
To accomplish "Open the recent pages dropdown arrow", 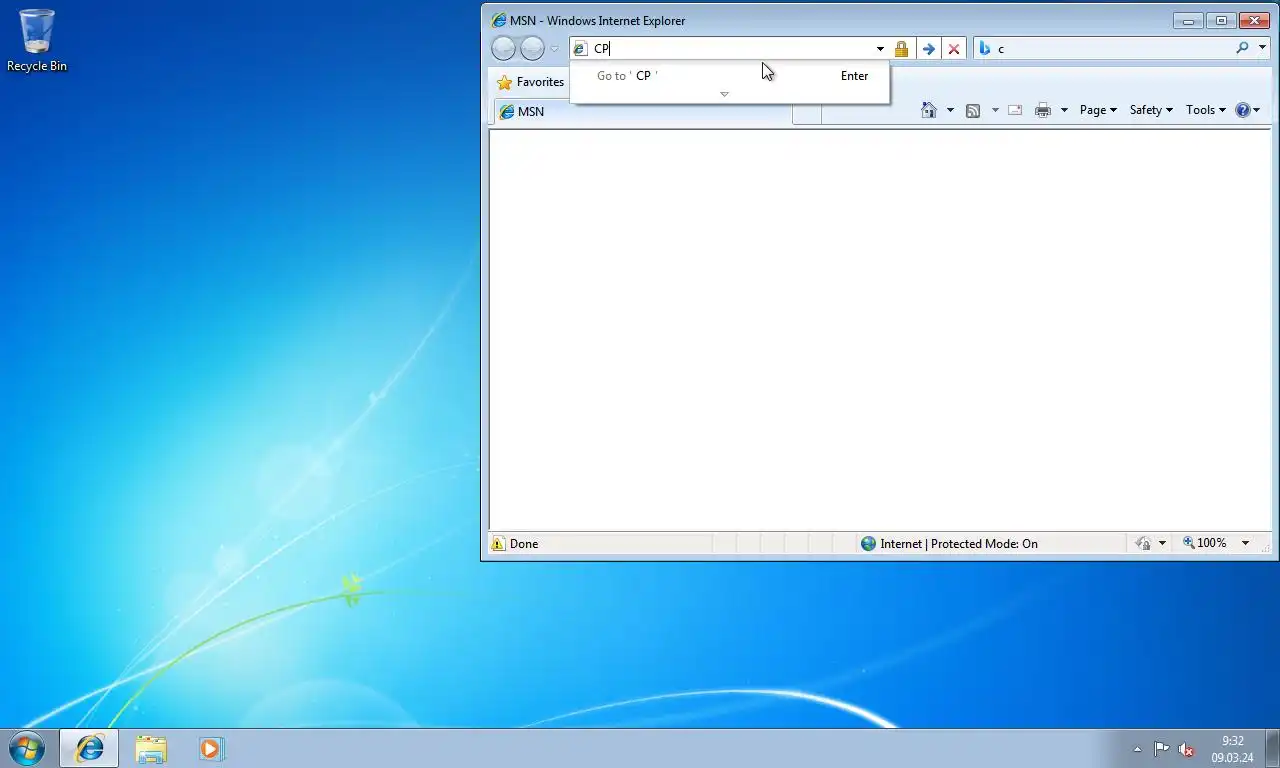I will tap(555, 49).
